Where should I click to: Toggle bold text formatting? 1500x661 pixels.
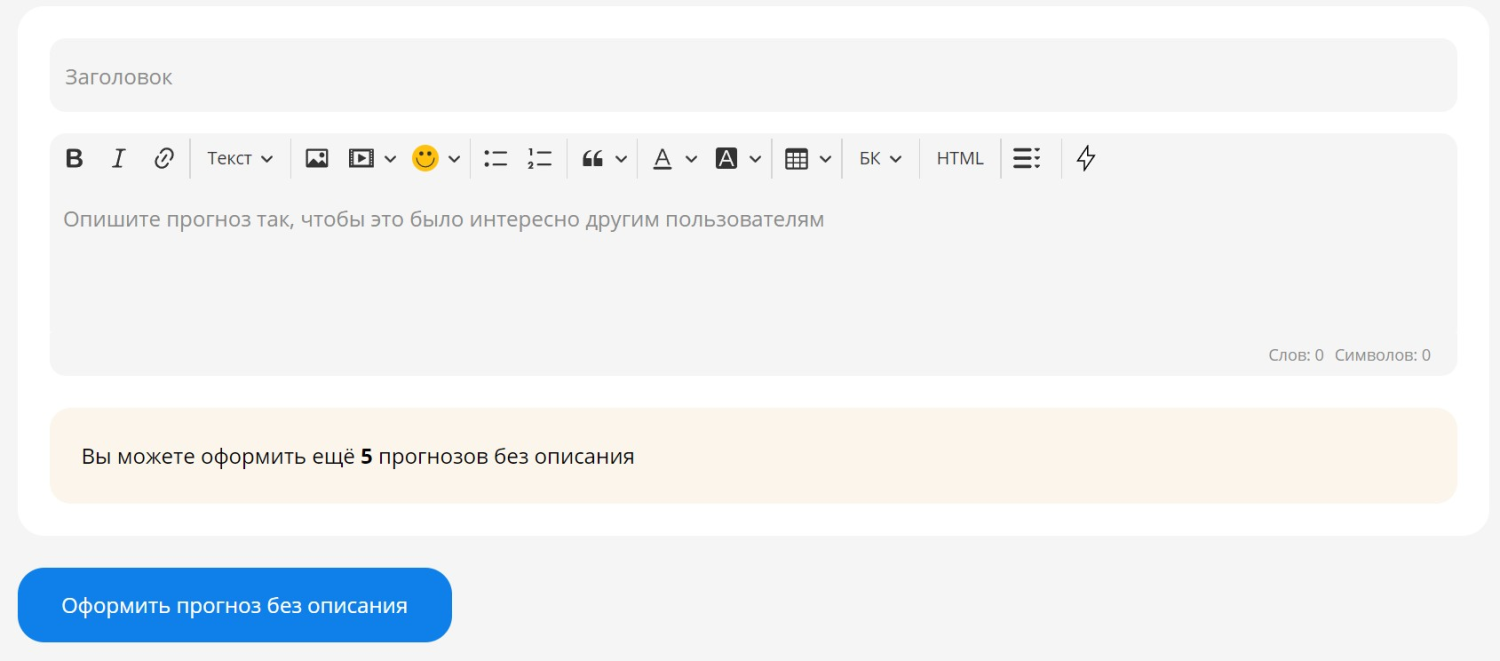74,158
